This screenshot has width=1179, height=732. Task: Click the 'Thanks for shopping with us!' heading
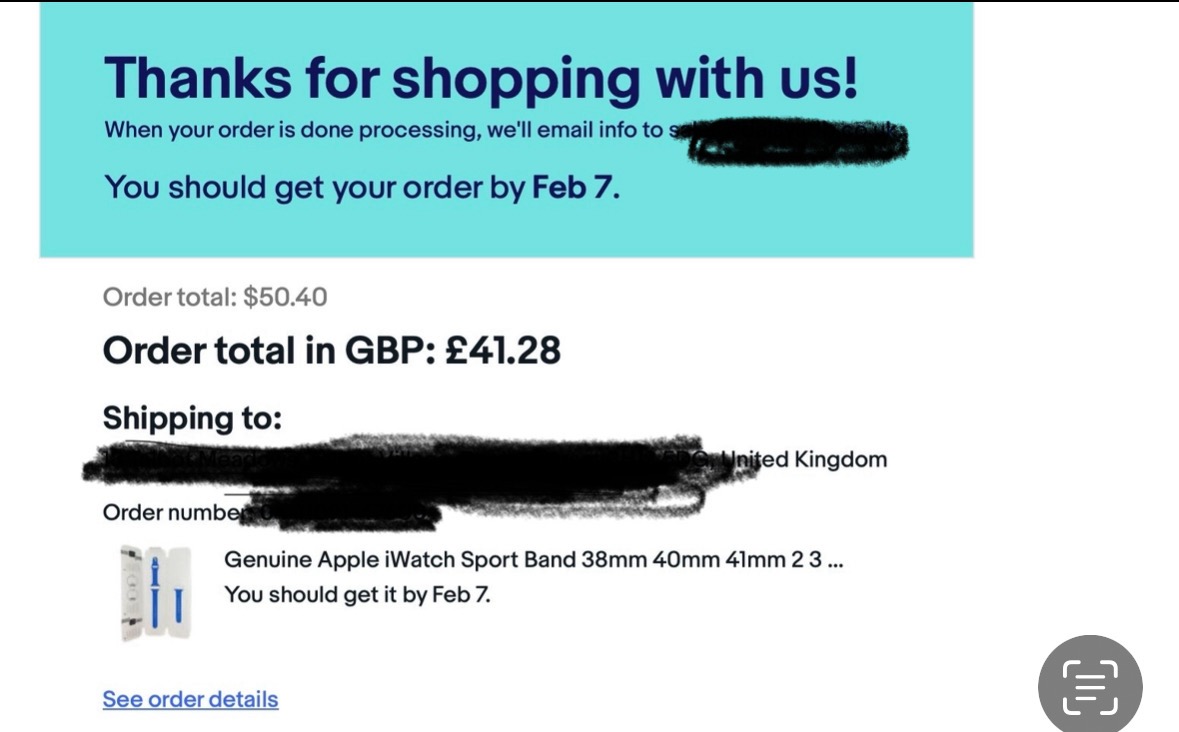pos(481,78)
